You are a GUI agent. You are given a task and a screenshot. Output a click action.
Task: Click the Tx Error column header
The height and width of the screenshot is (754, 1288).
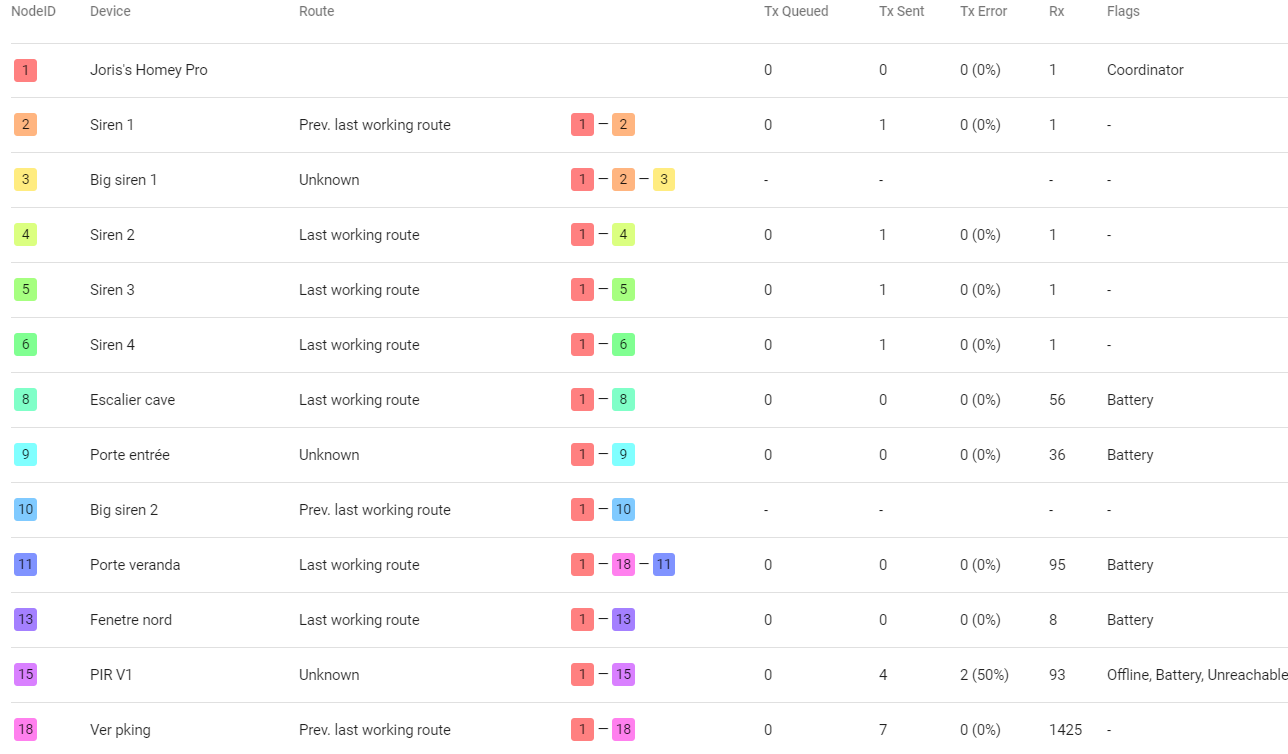(x=983, y=12)
